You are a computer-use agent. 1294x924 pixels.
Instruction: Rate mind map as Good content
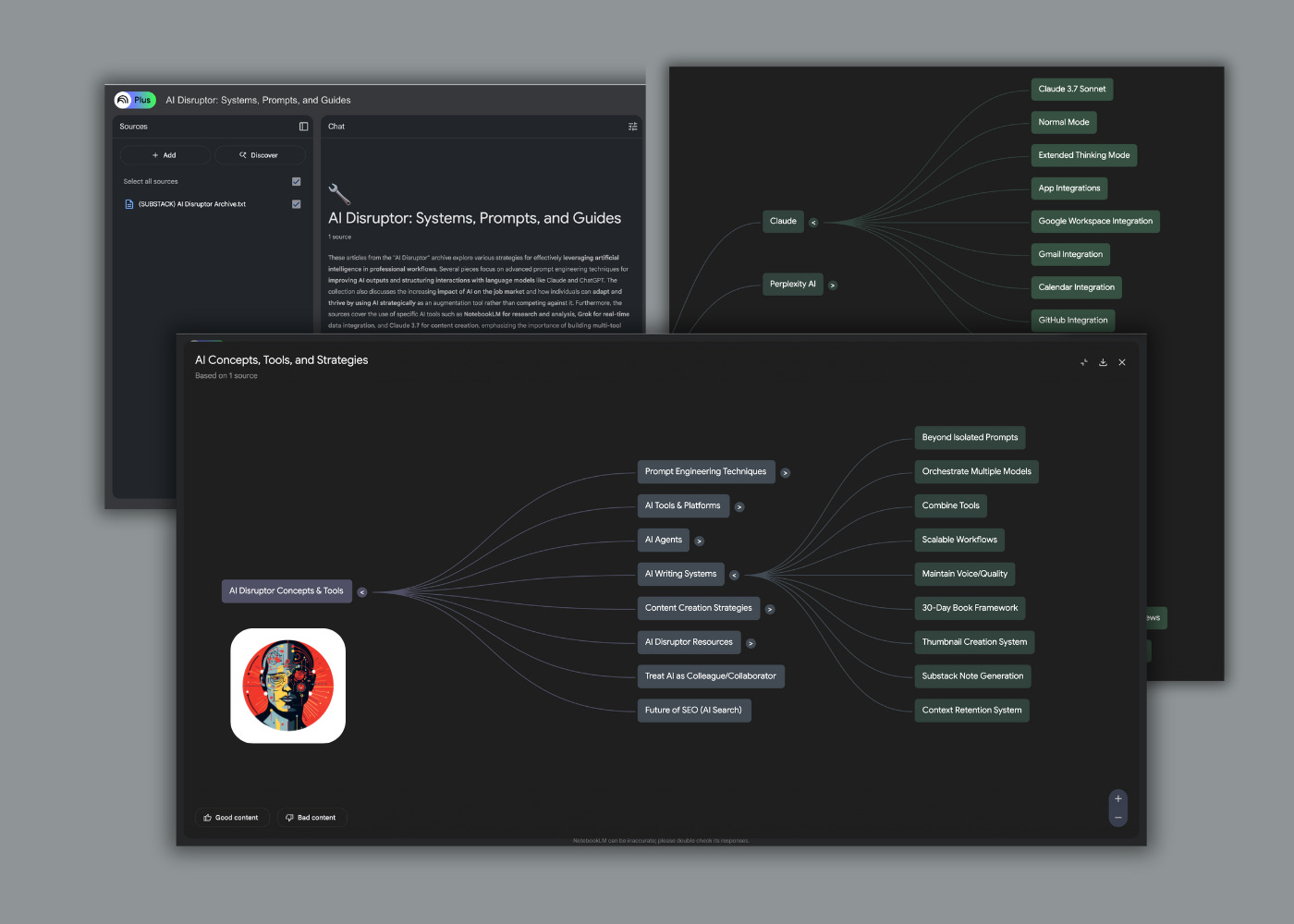232,818
